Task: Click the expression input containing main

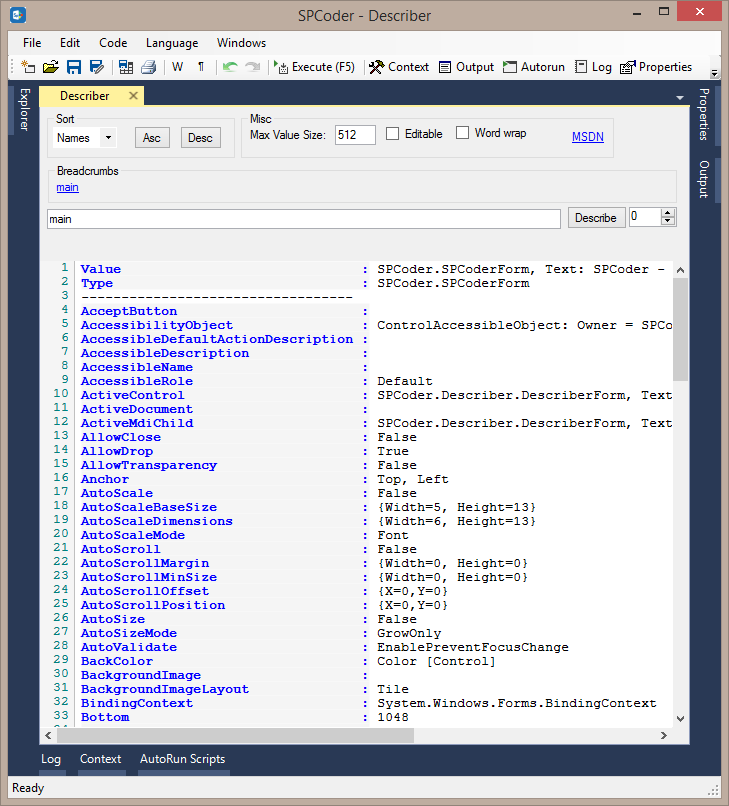Action: point(304,219)
